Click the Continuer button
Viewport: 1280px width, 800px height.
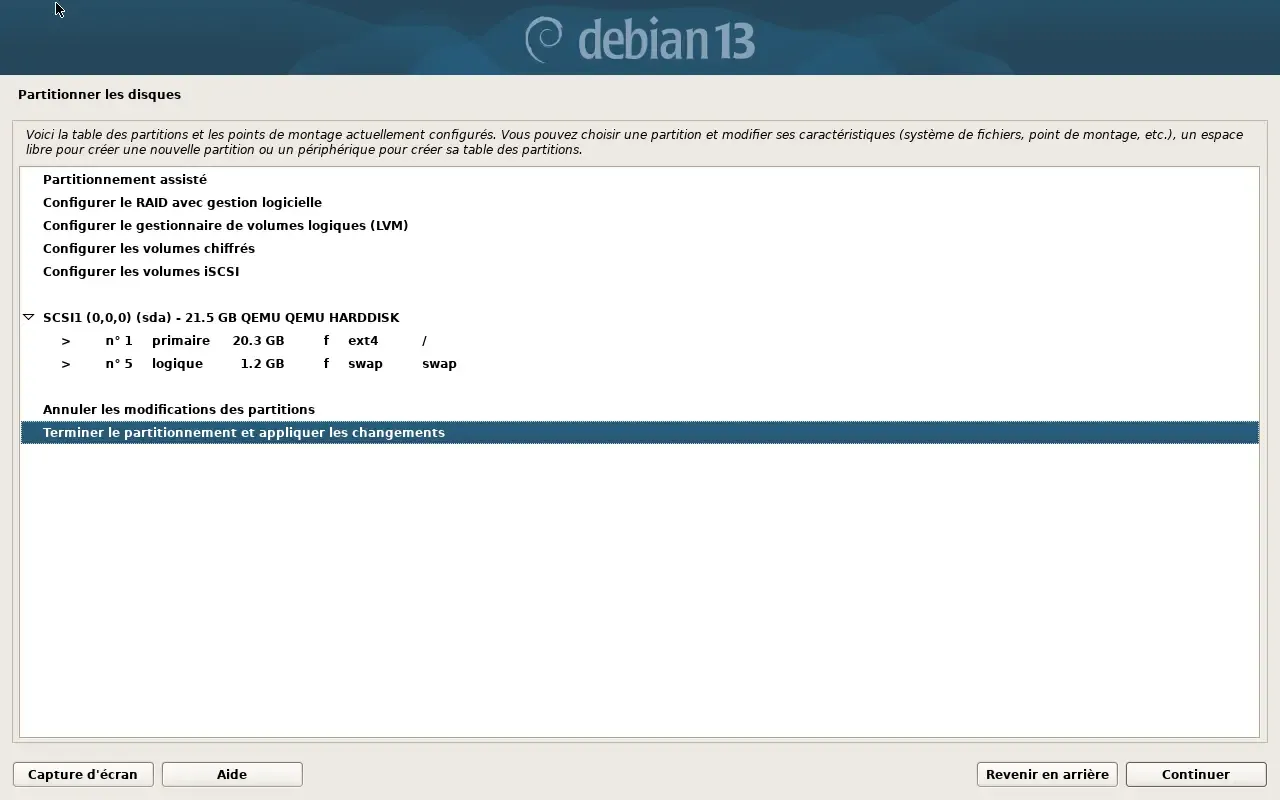pos(1196,774)
